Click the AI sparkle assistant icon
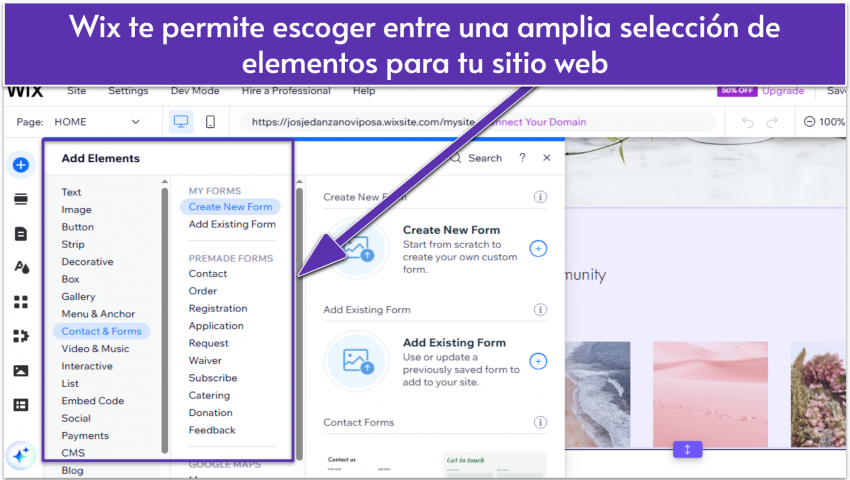 click(21, 456)
